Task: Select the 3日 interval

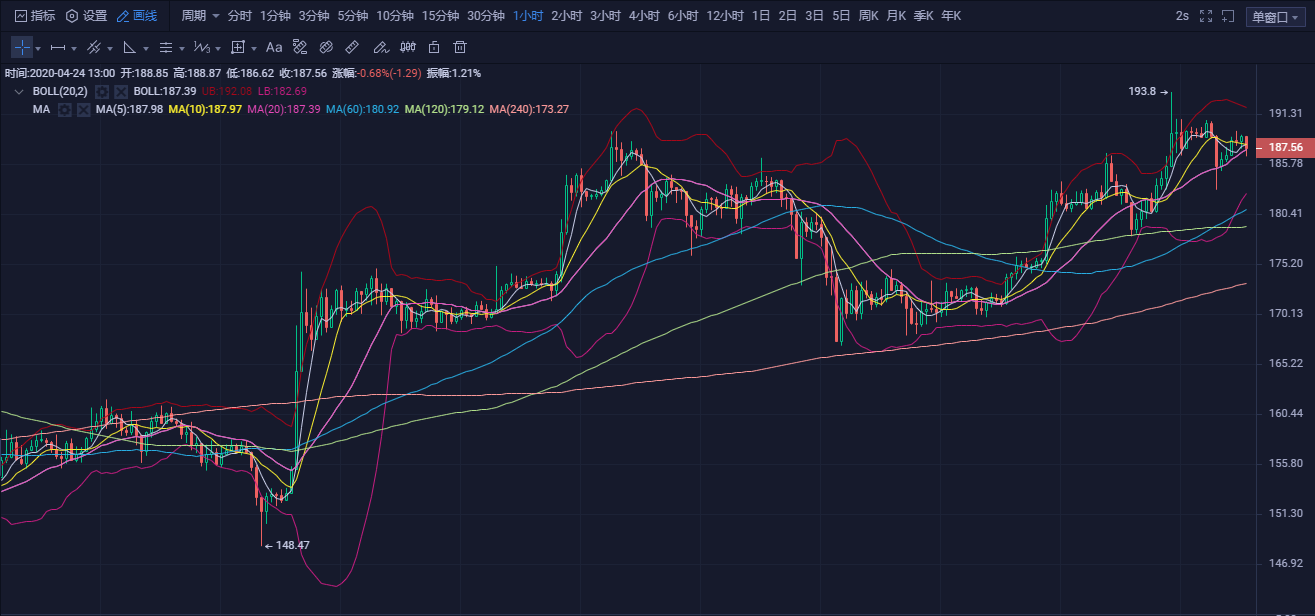Action: coord(815,16)
